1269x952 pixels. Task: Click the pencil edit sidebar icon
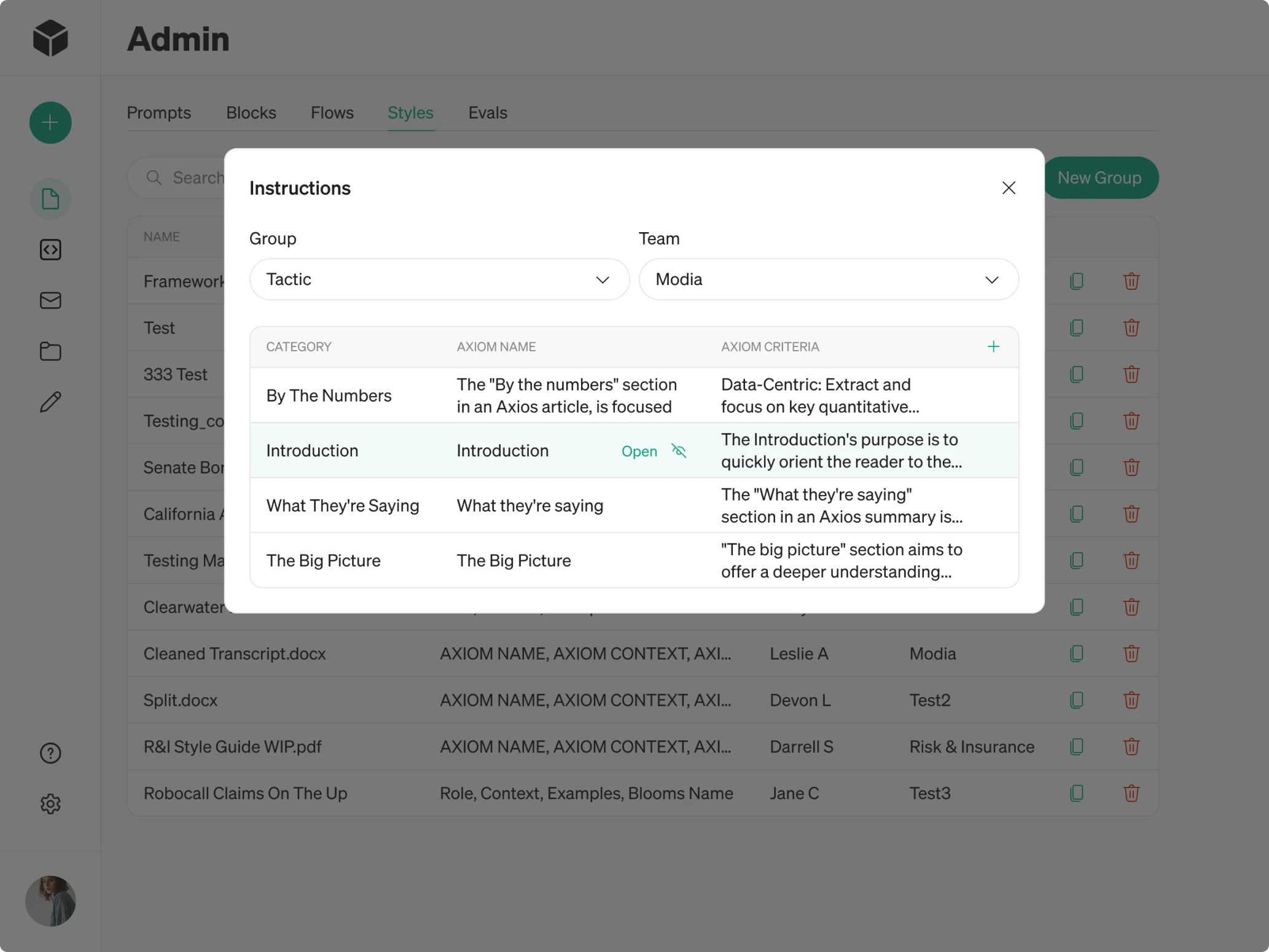(x=50, y=402)
